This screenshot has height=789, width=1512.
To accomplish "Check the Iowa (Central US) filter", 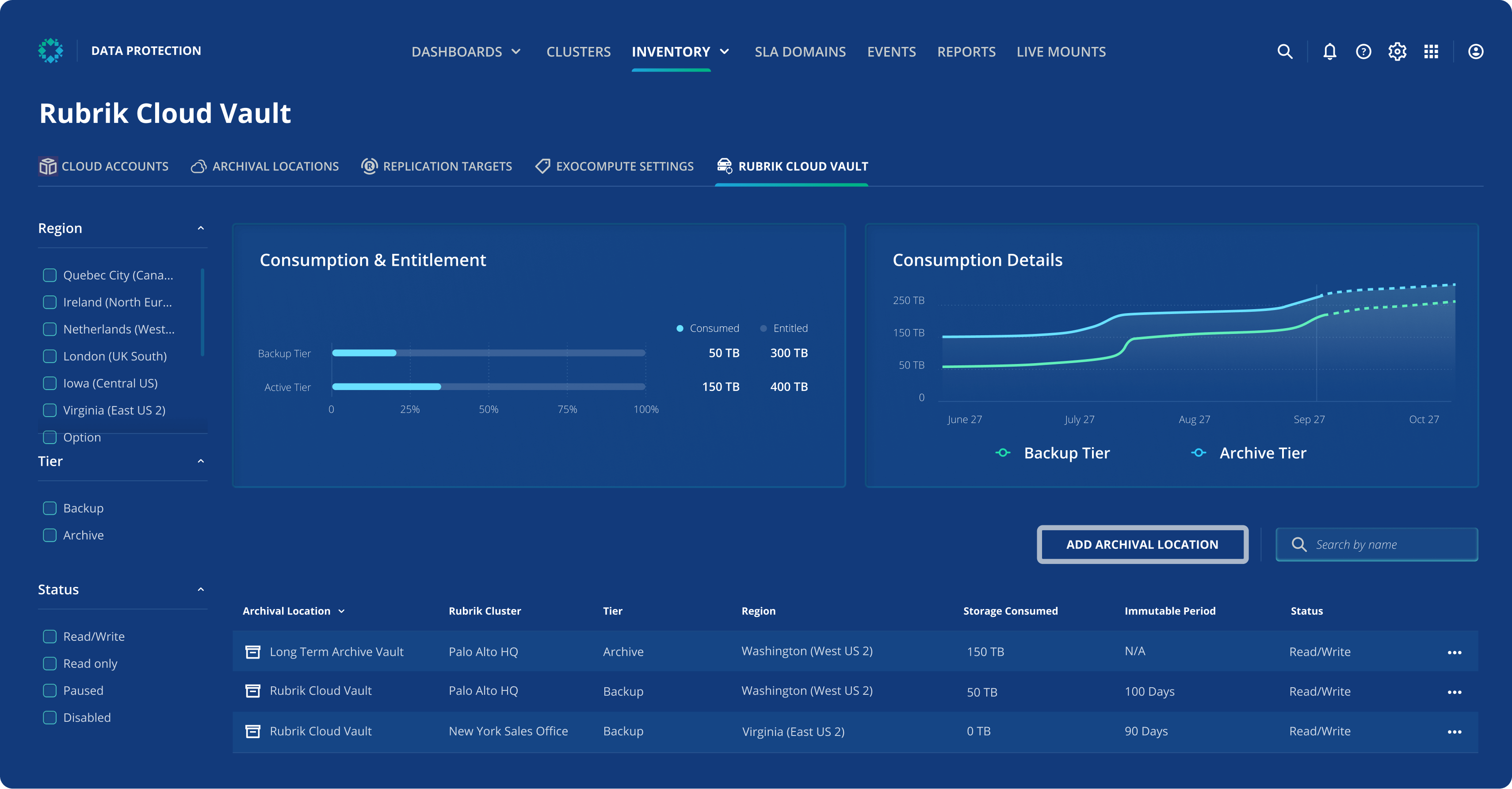I will 50,383.
